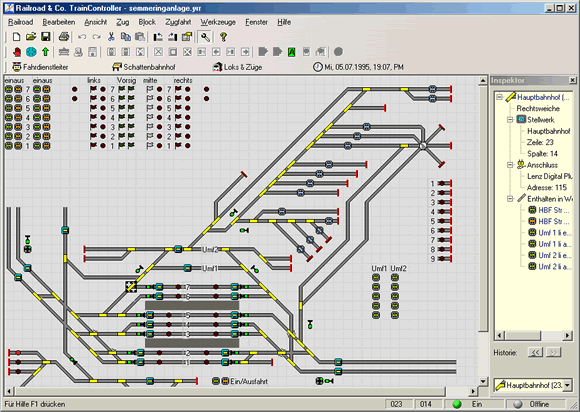Click the green up arrow icon

[45, 52]
